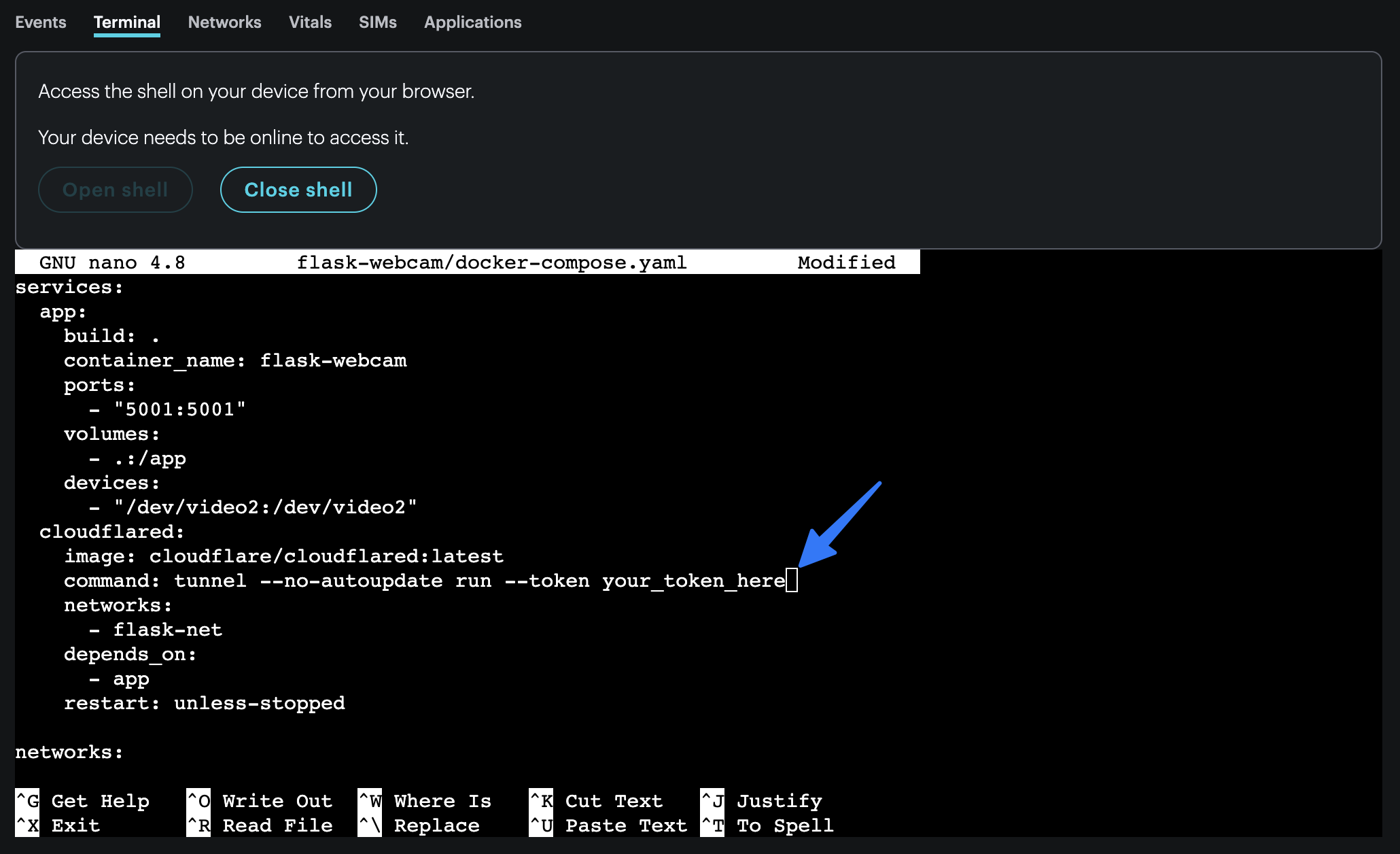
Task: Click the 'build: .' line
Action: tap(112, 336)
